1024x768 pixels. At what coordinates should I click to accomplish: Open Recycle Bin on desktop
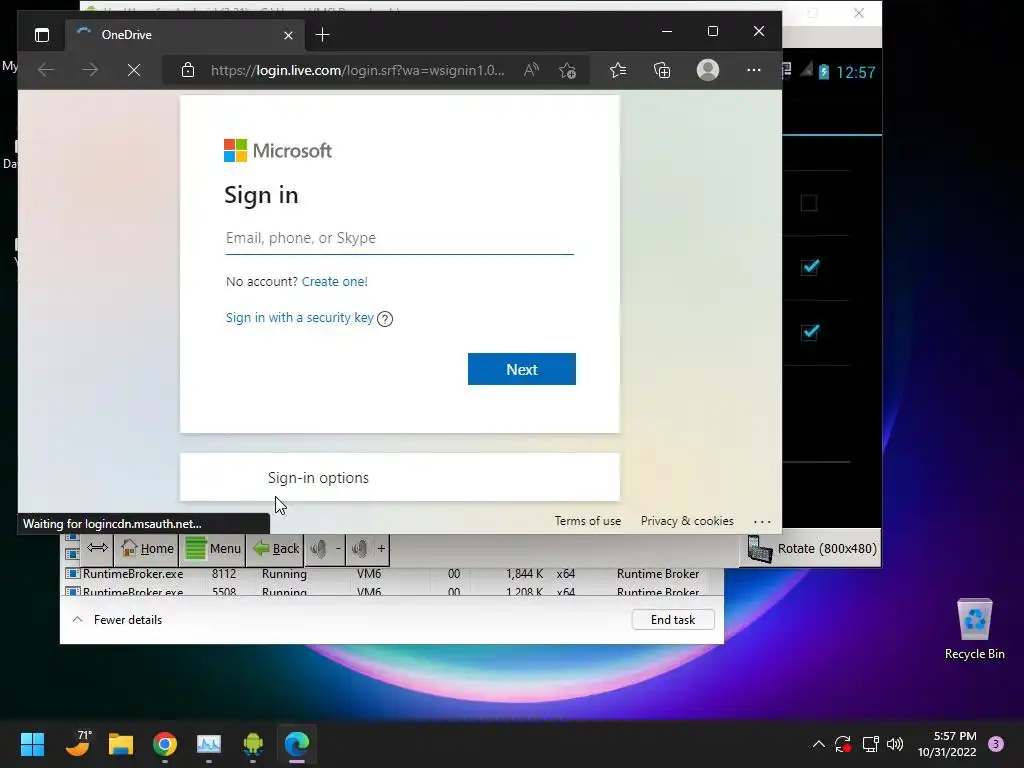pos(974,629)
